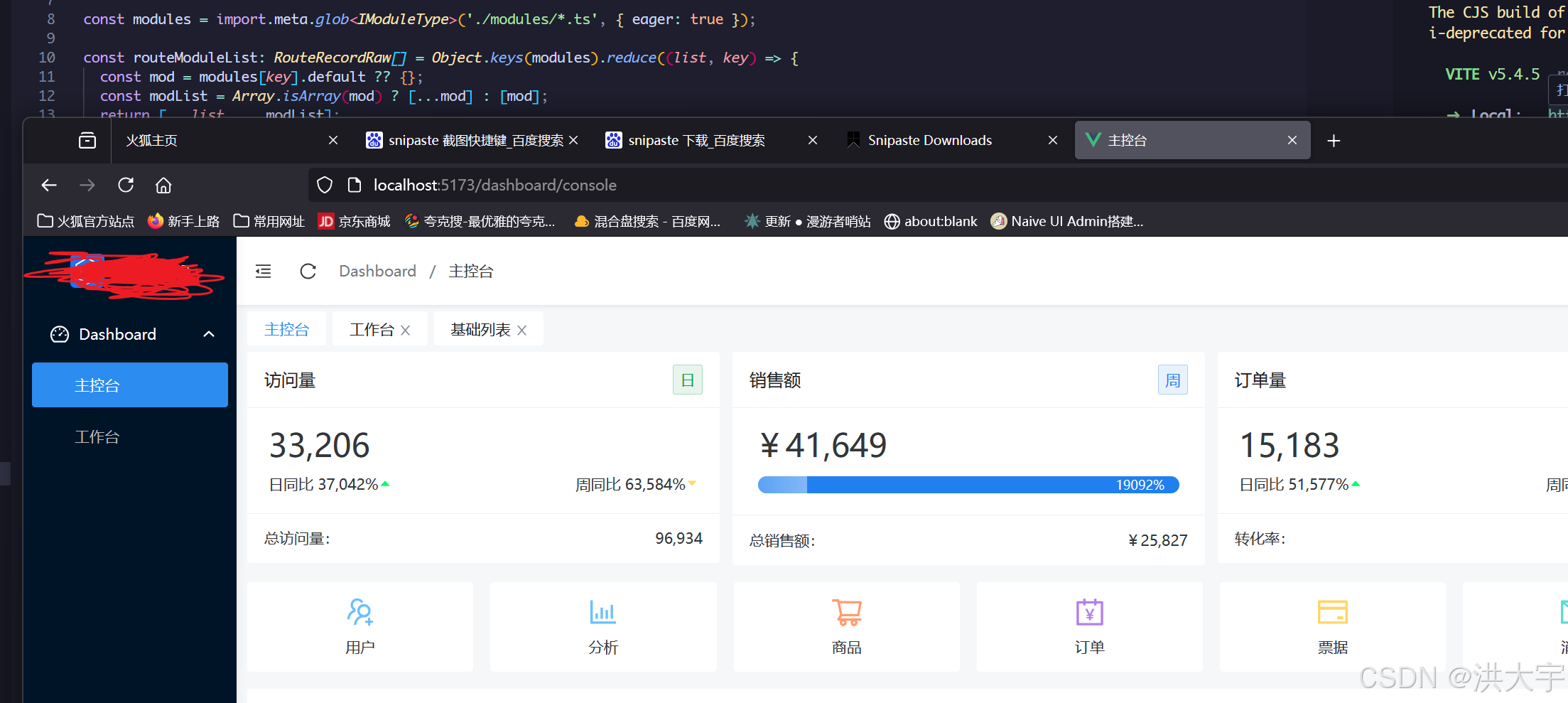1568x703 pixels.
Task: Click 周同比 63,584% text
Action: (630, 484)
